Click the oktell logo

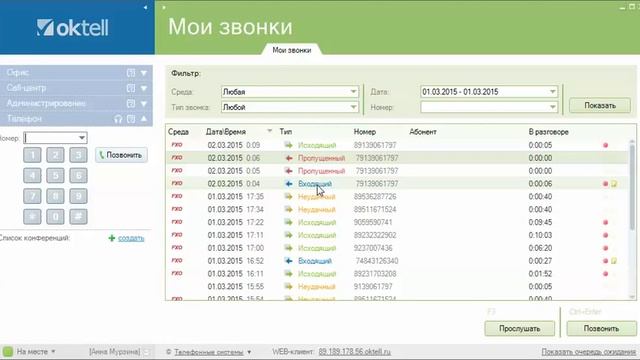pos(72,28)
